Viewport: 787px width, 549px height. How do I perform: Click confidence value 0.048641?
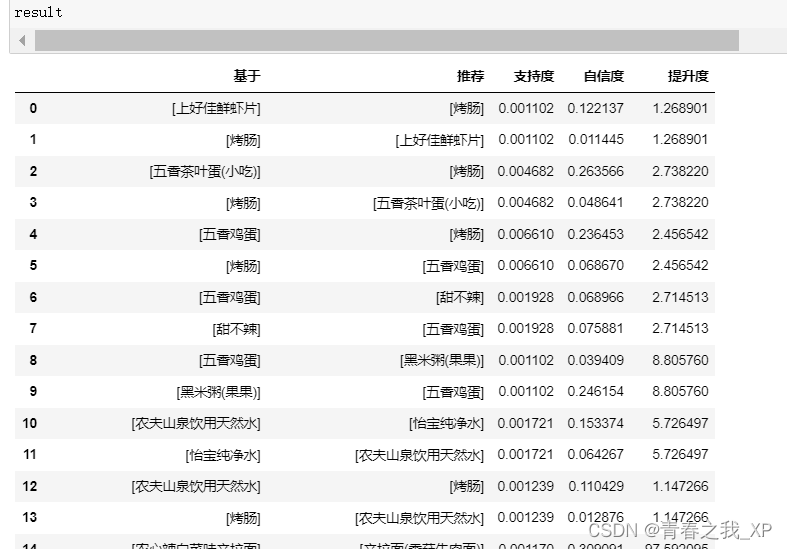pyautogui.click(x=595, y=203)
